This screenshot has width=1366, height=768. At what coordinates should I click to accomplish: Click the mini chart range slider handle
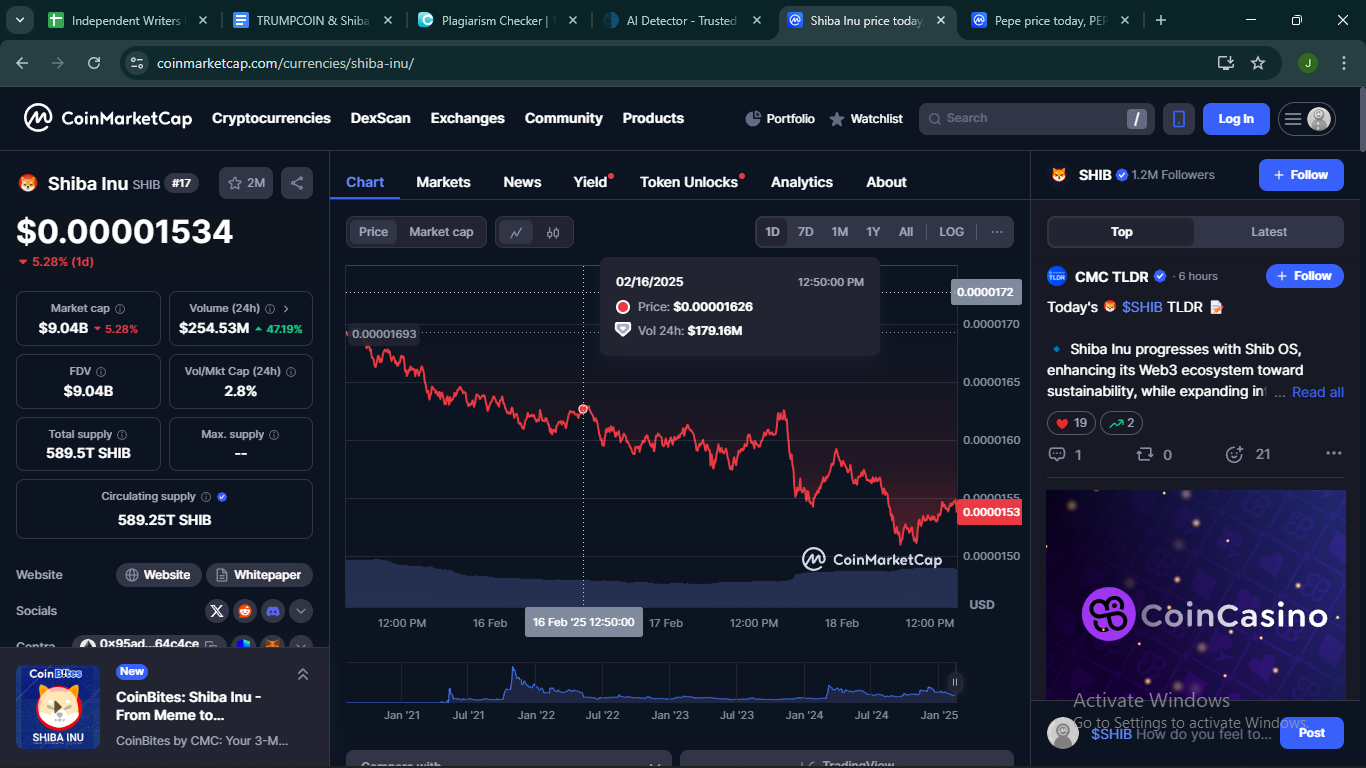point(954,682)
